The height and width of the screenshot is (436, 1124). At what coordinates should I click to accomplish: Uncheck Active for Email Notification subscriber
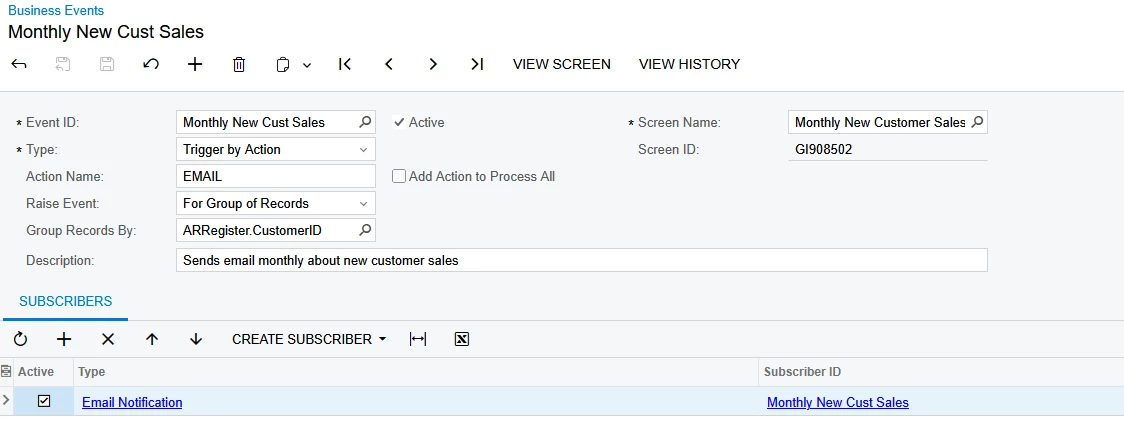point(44,402)
